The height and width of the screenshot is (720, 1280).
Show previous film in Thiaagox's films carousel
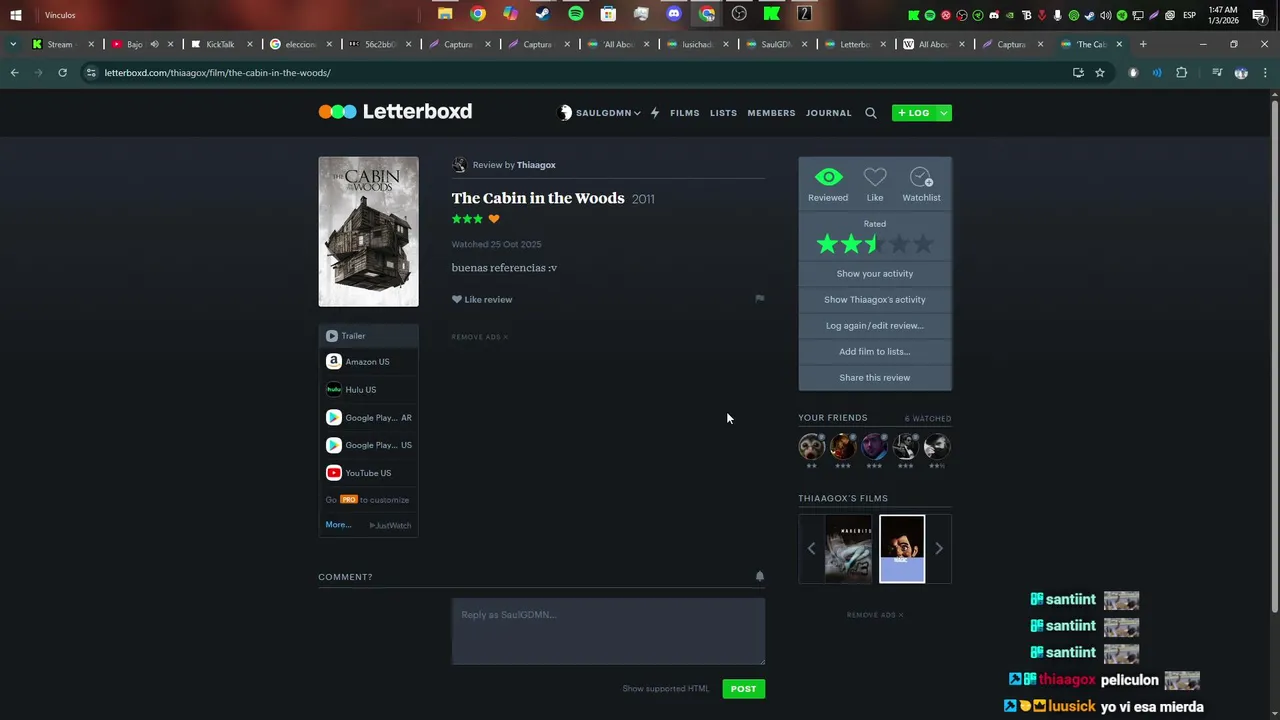click(x=811, y=548)
